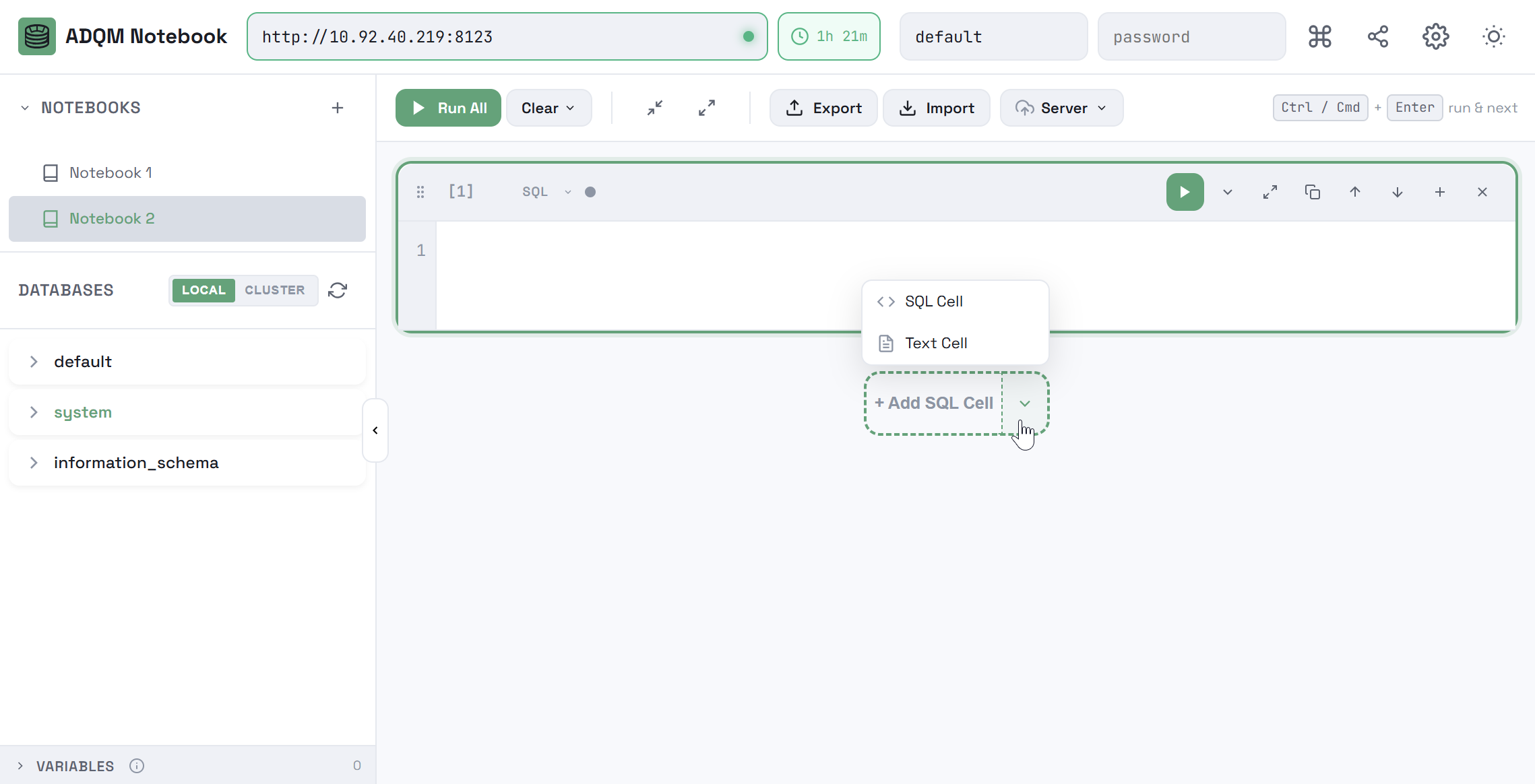This screenshot has height=784, width=1535.
Task: Choose SQL Cell from the popup menu
Action: click(933, 302)
